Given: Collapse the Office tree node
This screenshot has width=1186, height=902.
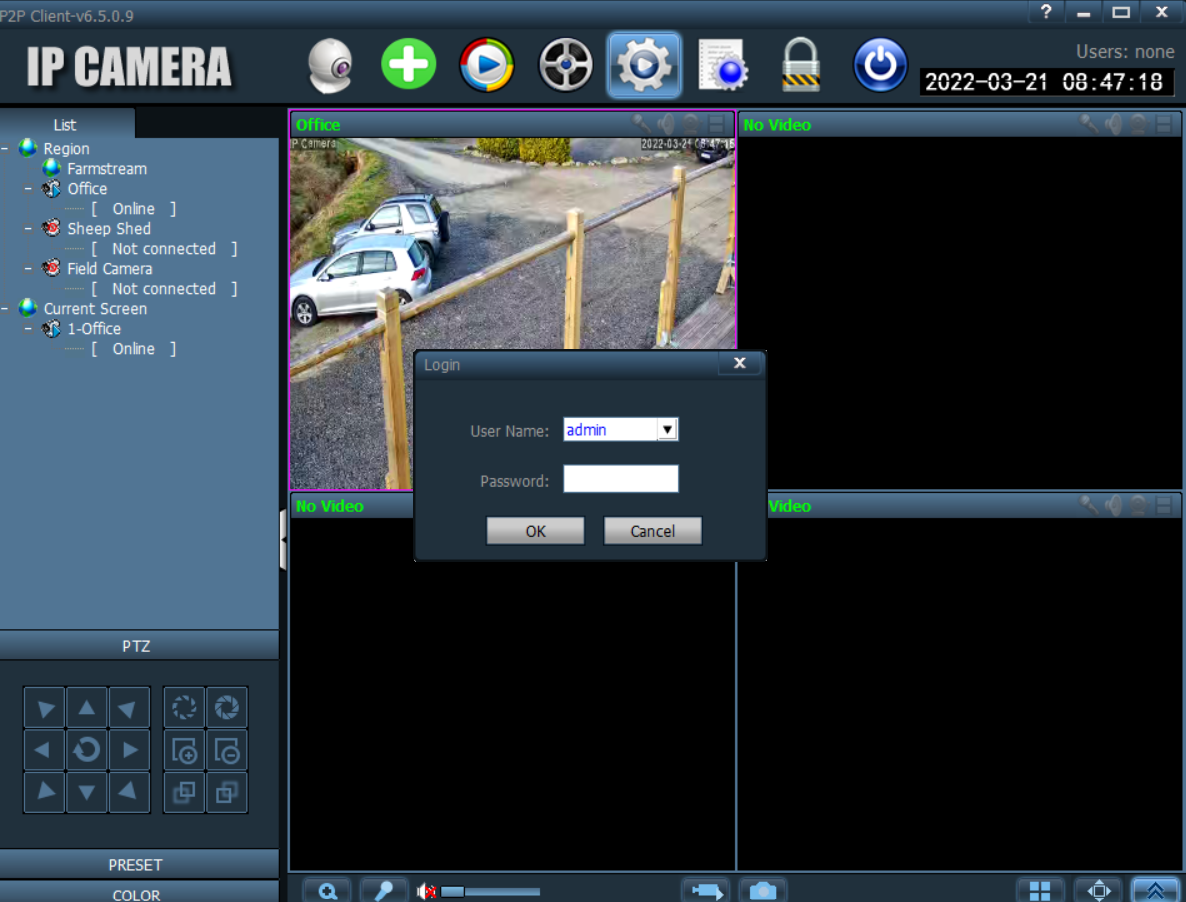Looking at the screenshot, I should coord(28,188).
